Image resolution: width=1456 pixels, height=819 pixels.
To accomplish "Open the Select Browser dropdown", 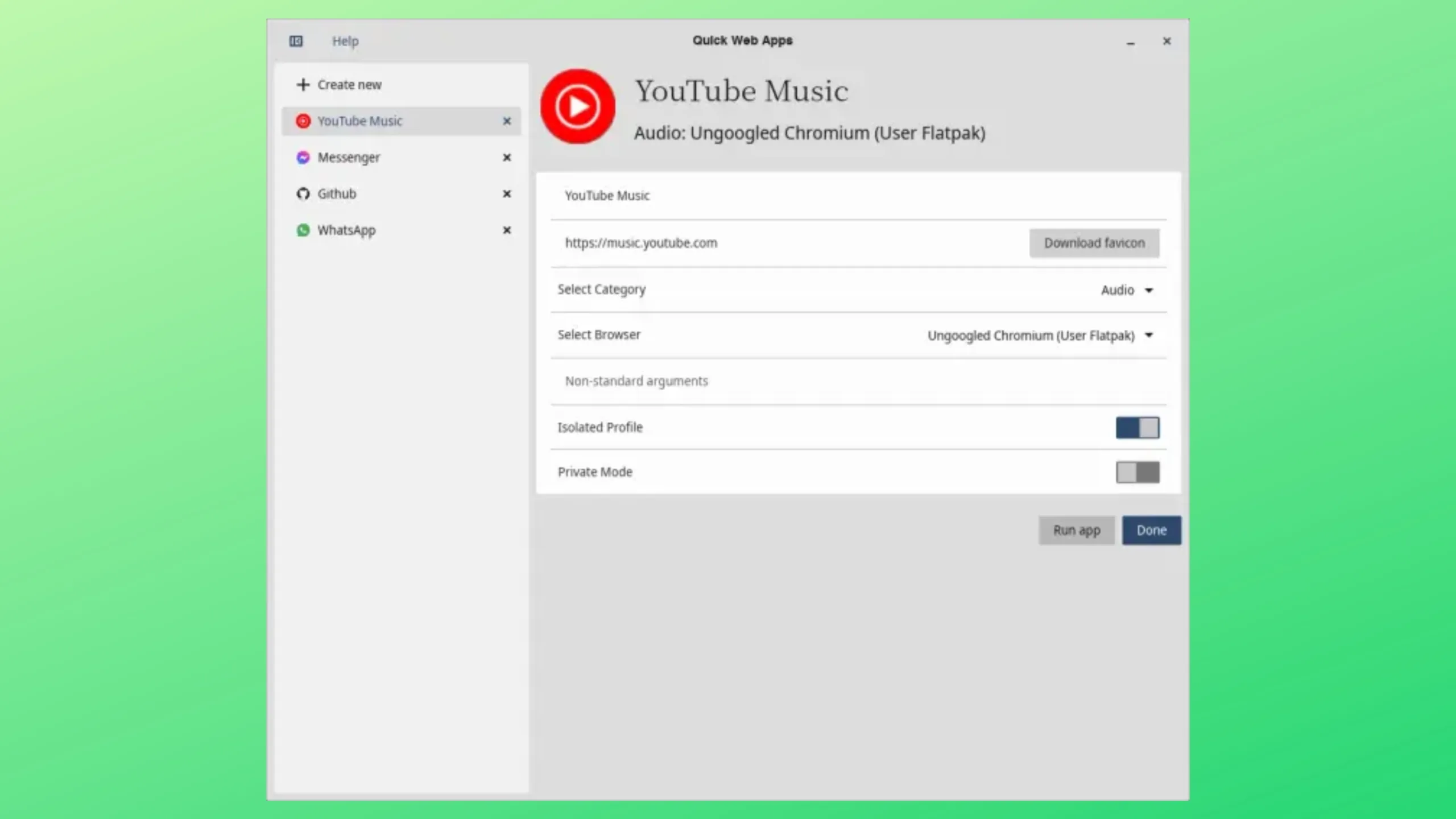I will pyautogui.click(x=1040, y=336).
